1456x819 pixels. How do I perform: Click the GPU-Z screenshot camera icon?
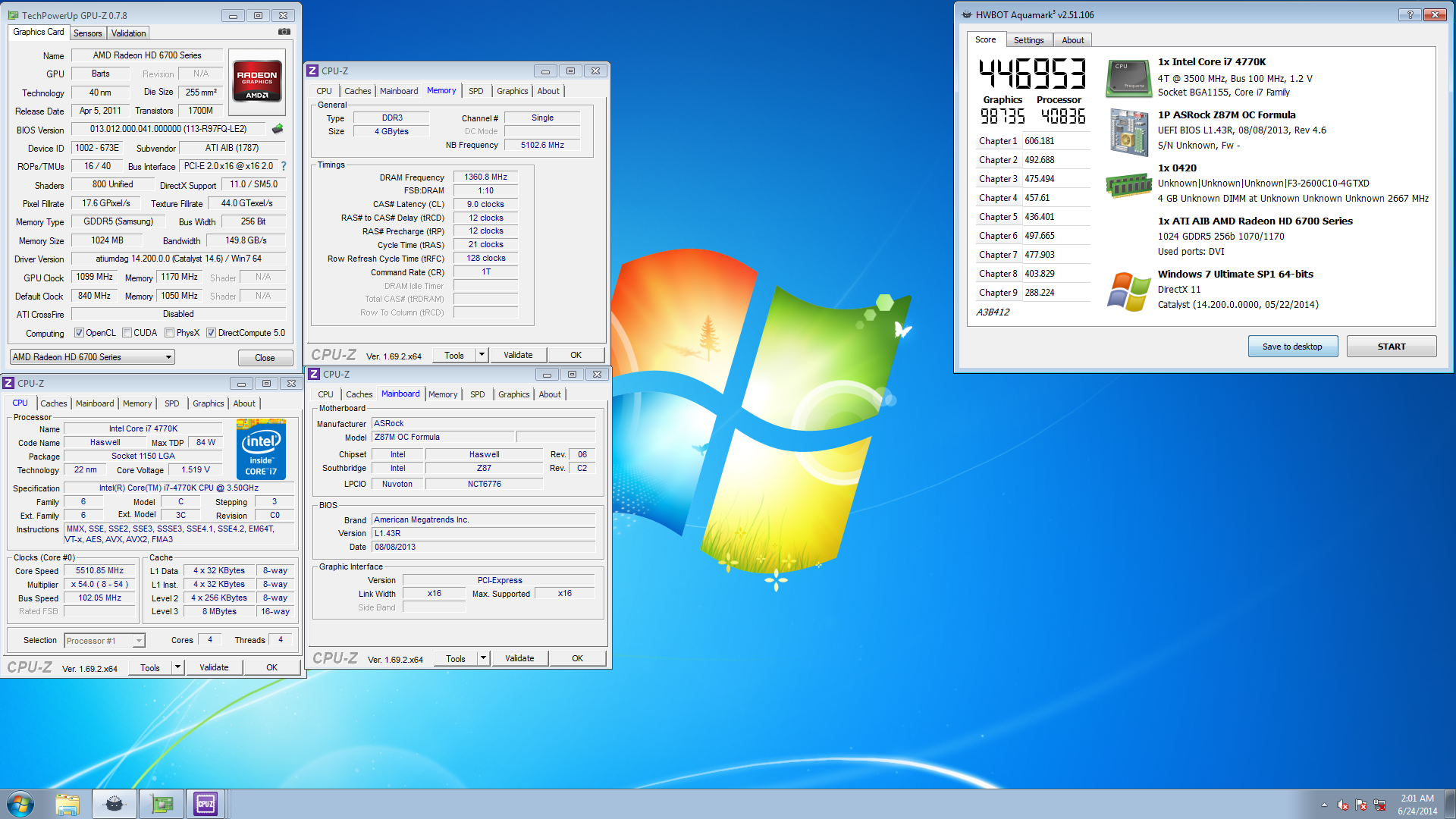click(284, 32)
